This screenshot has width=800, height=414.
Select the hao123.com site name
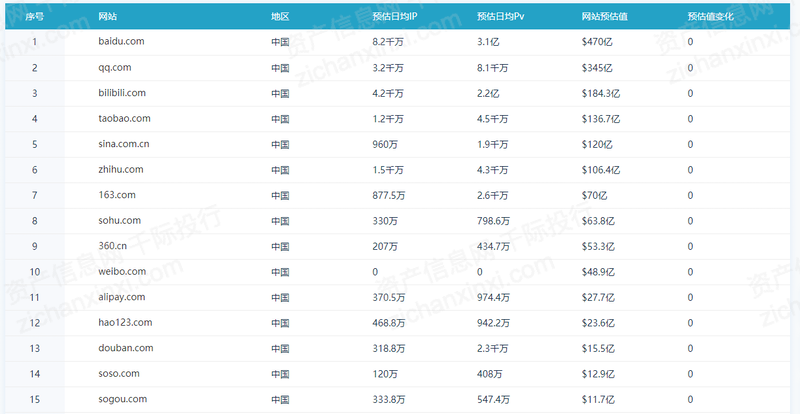[126, 322]
